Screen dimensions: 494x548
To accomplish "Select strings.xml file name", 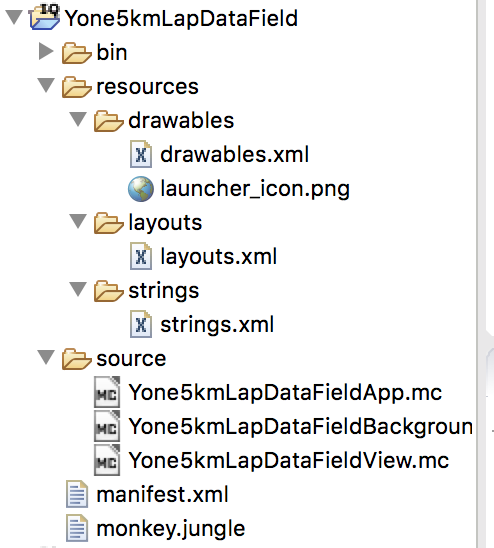I will coord(217,325).
